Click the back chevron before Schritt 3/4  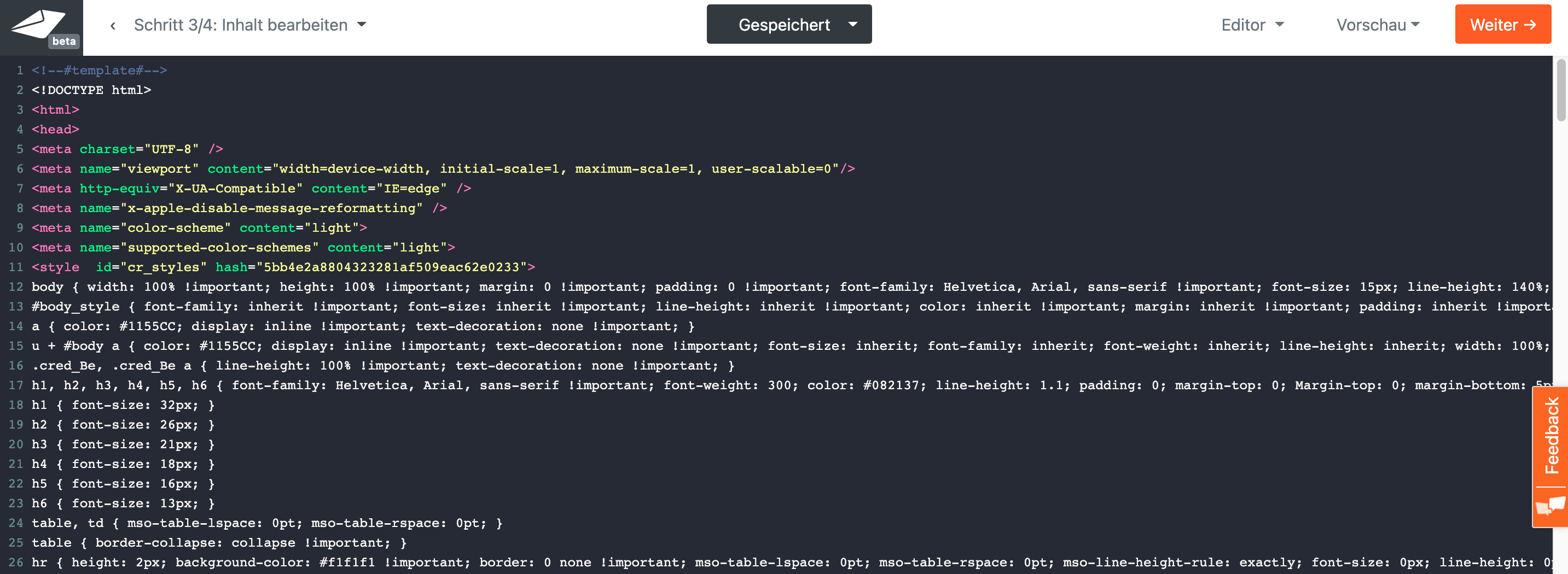point(113,26)
